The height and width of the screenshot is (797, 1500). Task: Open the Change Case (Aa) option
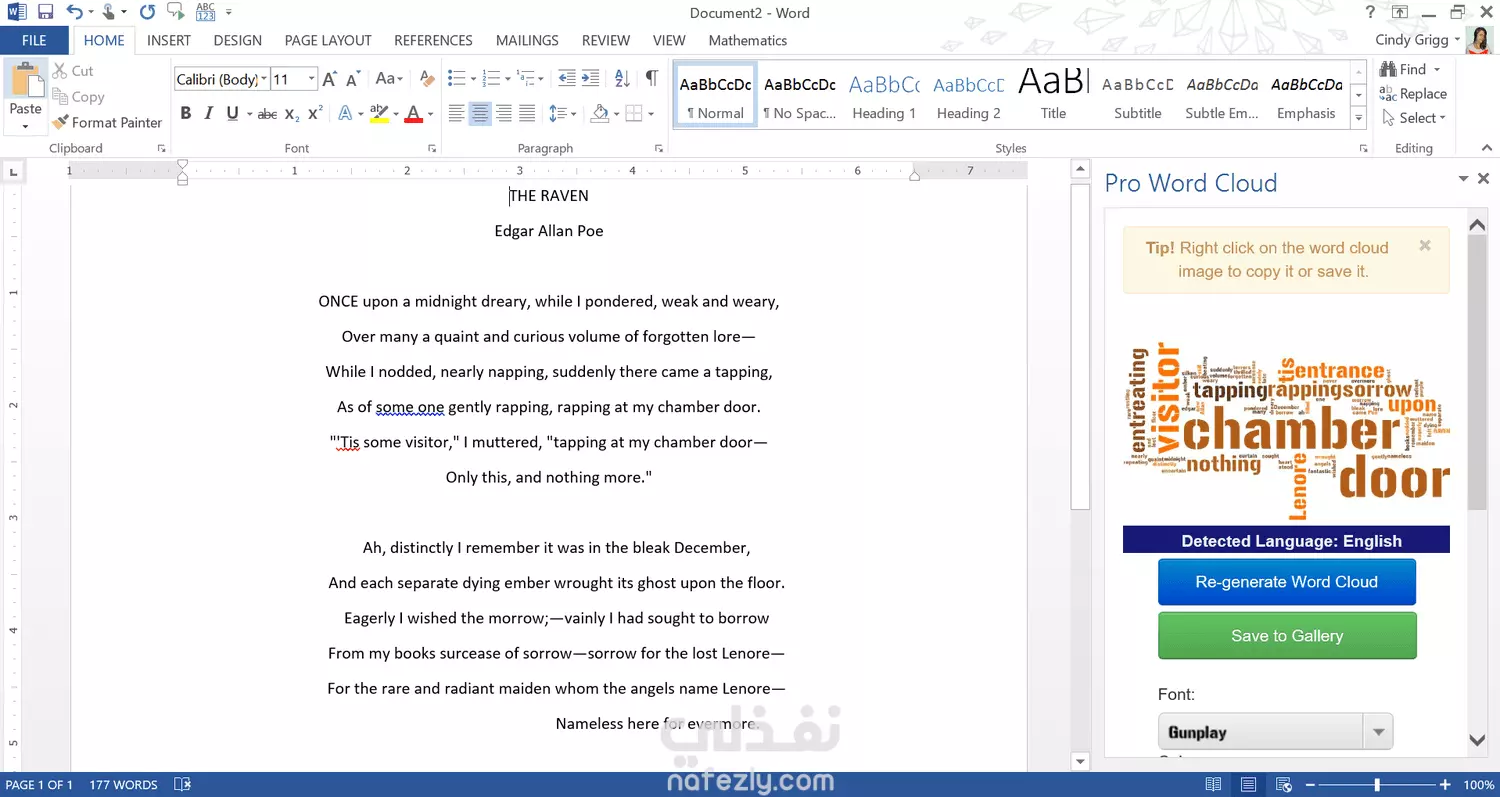click(389, 79)
